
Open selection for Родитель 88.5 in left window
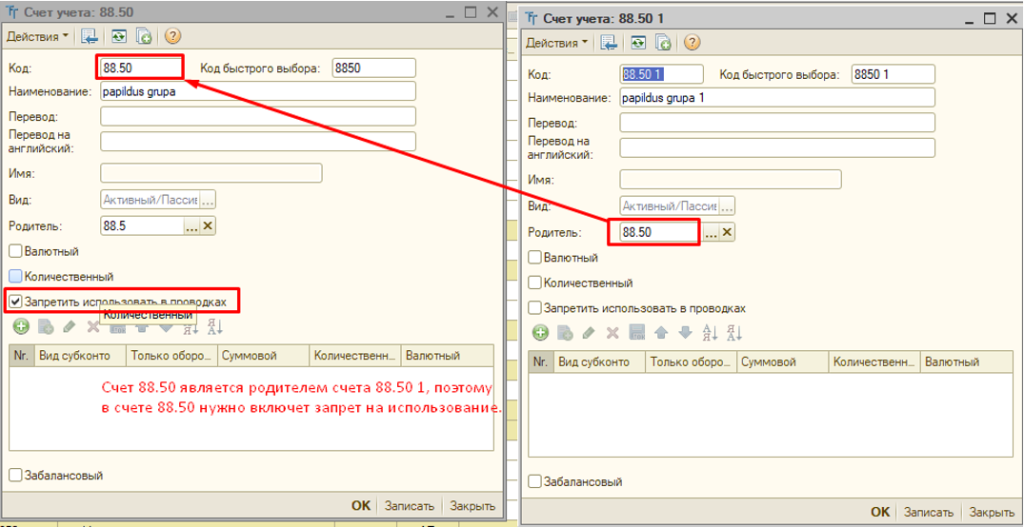click(x=191, y=226)
